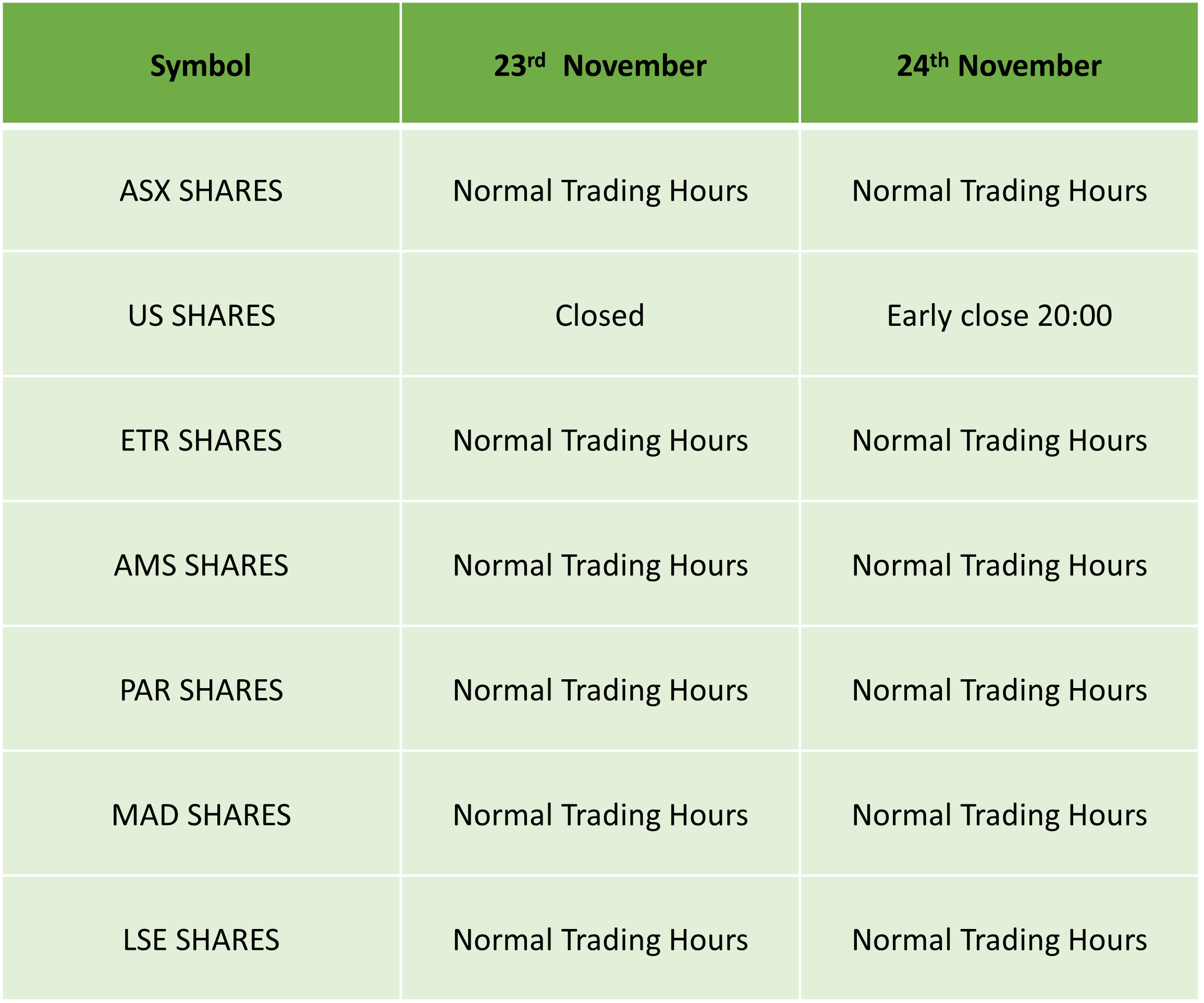Select the US SHARES symbol cell
The width and height of the screenshot is (1204, 1003).
[201, 314]
